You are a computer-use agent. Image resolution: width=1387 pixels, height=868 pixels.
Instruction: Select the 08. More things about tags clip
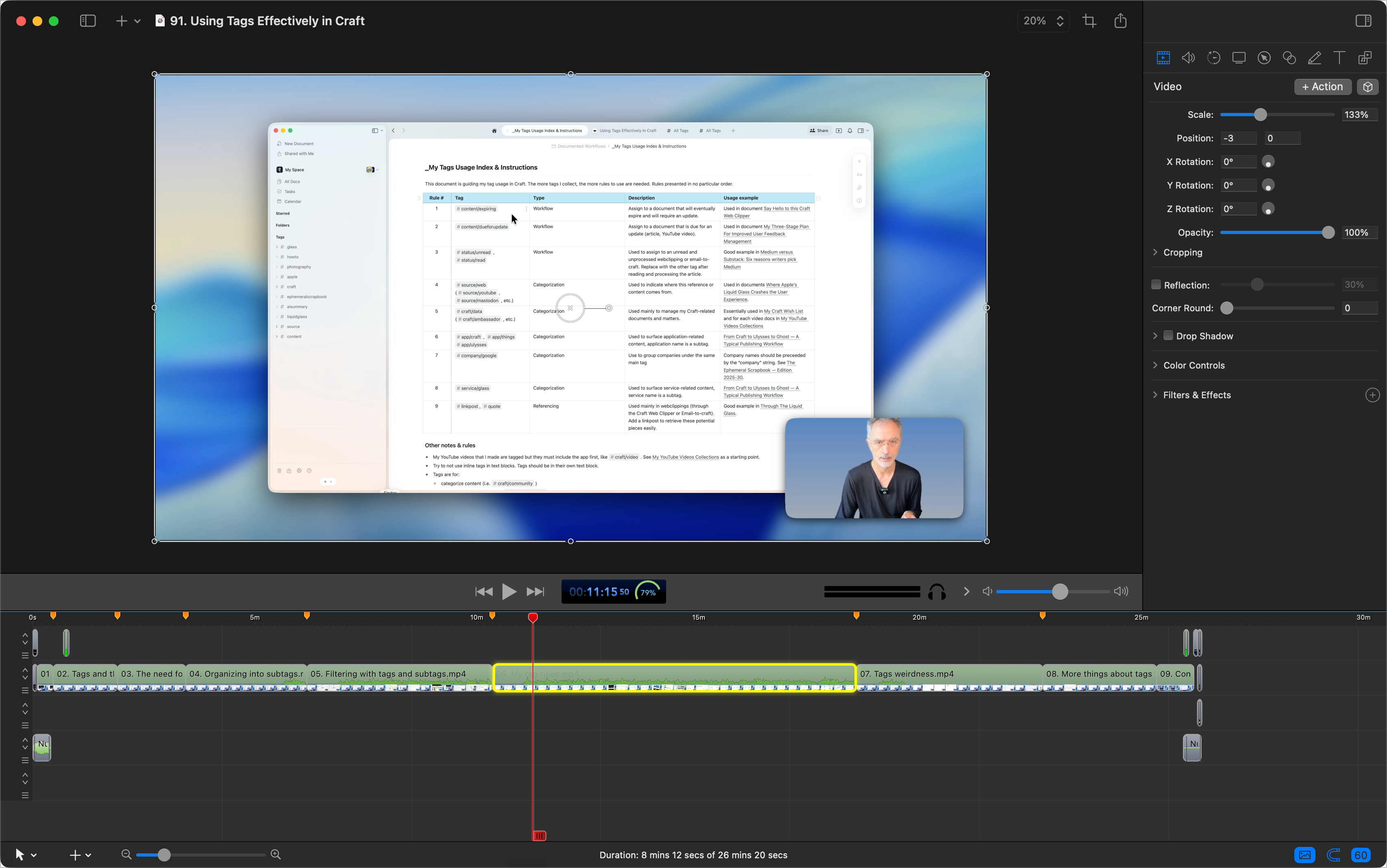tap(1099, 678)
